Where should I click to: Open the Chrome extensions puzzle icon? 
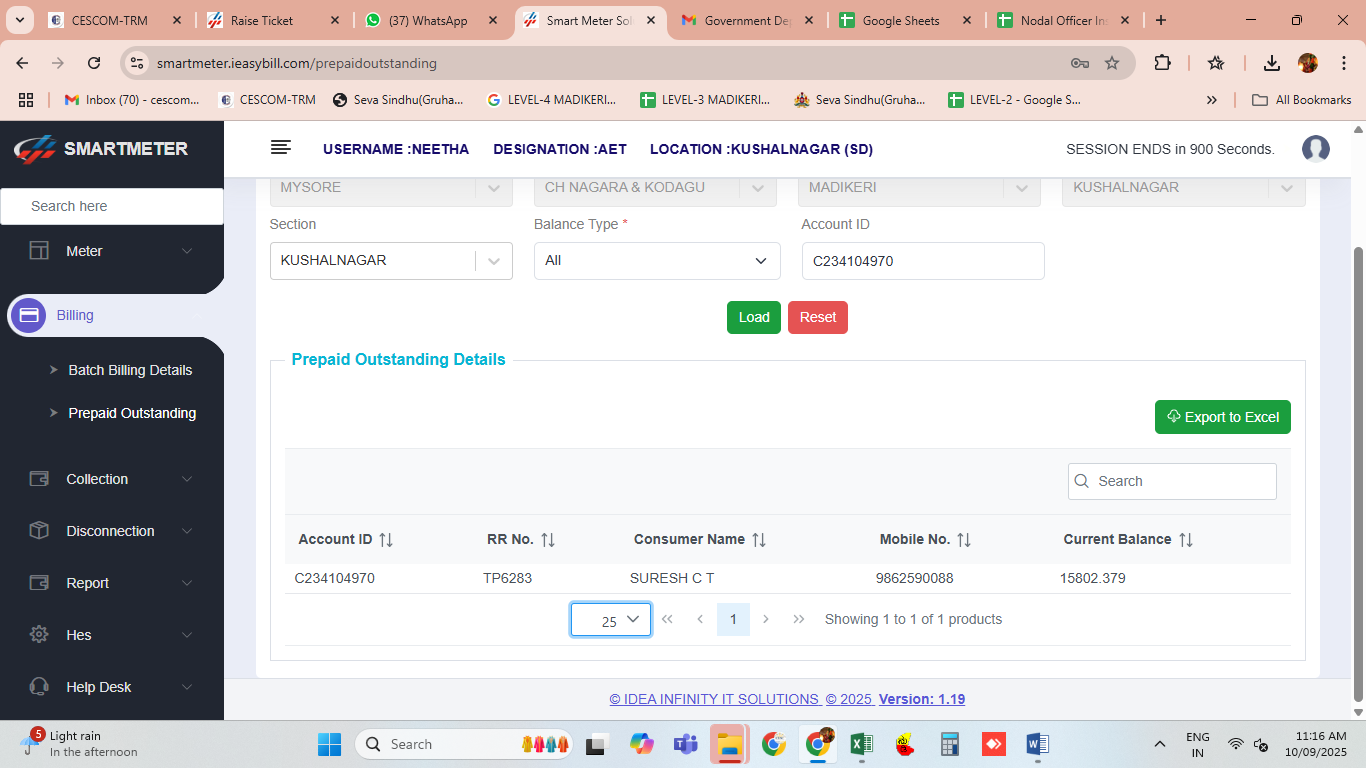tap(1162, 63)
